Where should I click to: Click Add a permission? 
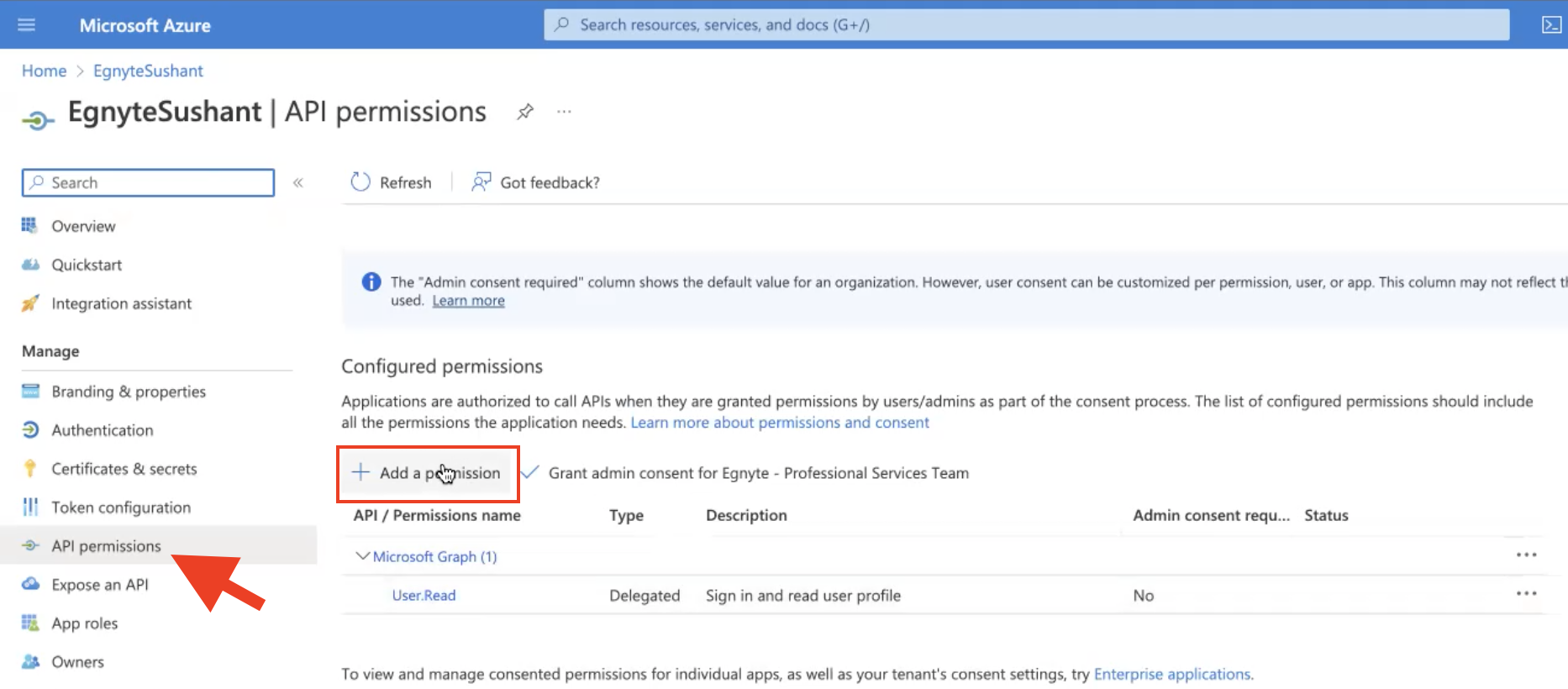(x=427, y=473)
